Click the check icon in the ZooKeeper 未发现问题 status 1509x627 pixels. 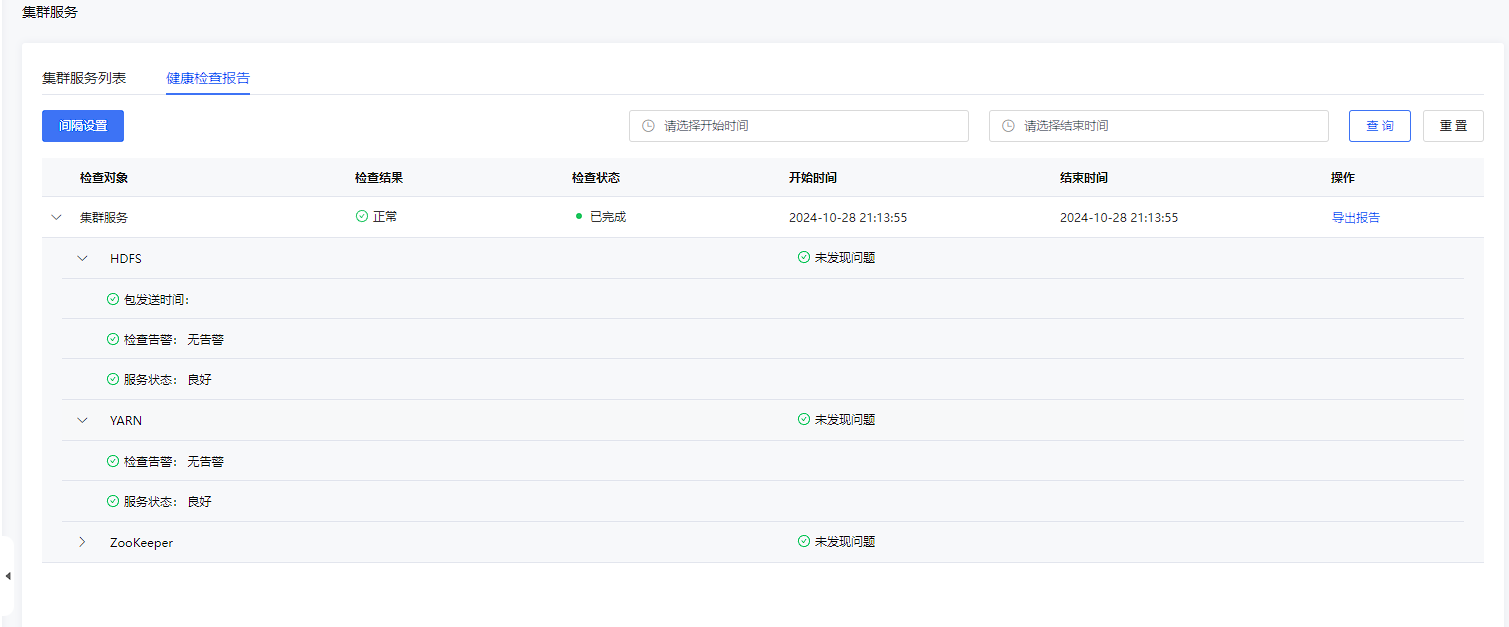[x=804, y=541]
